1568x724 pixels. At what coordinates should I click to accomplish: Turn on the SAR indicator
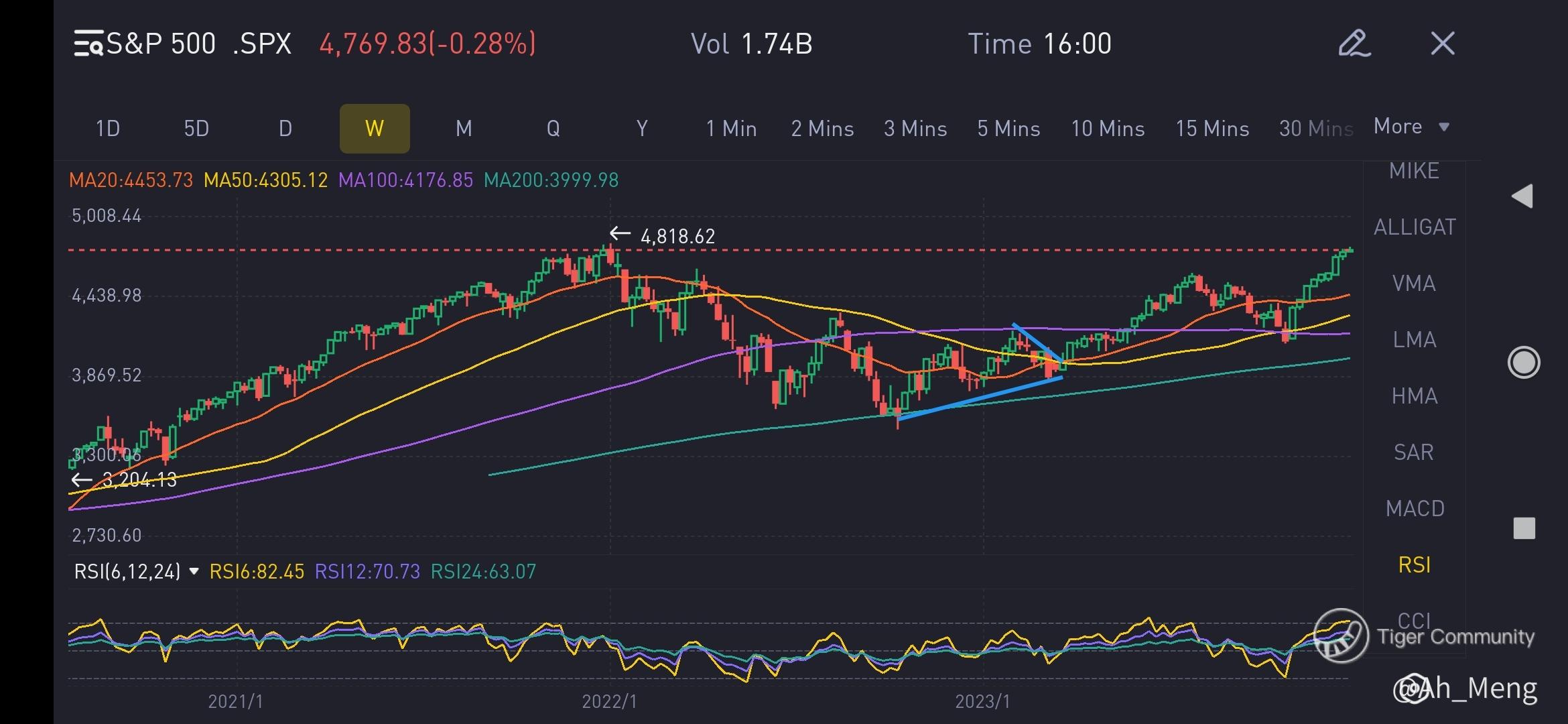point(1413,452)
